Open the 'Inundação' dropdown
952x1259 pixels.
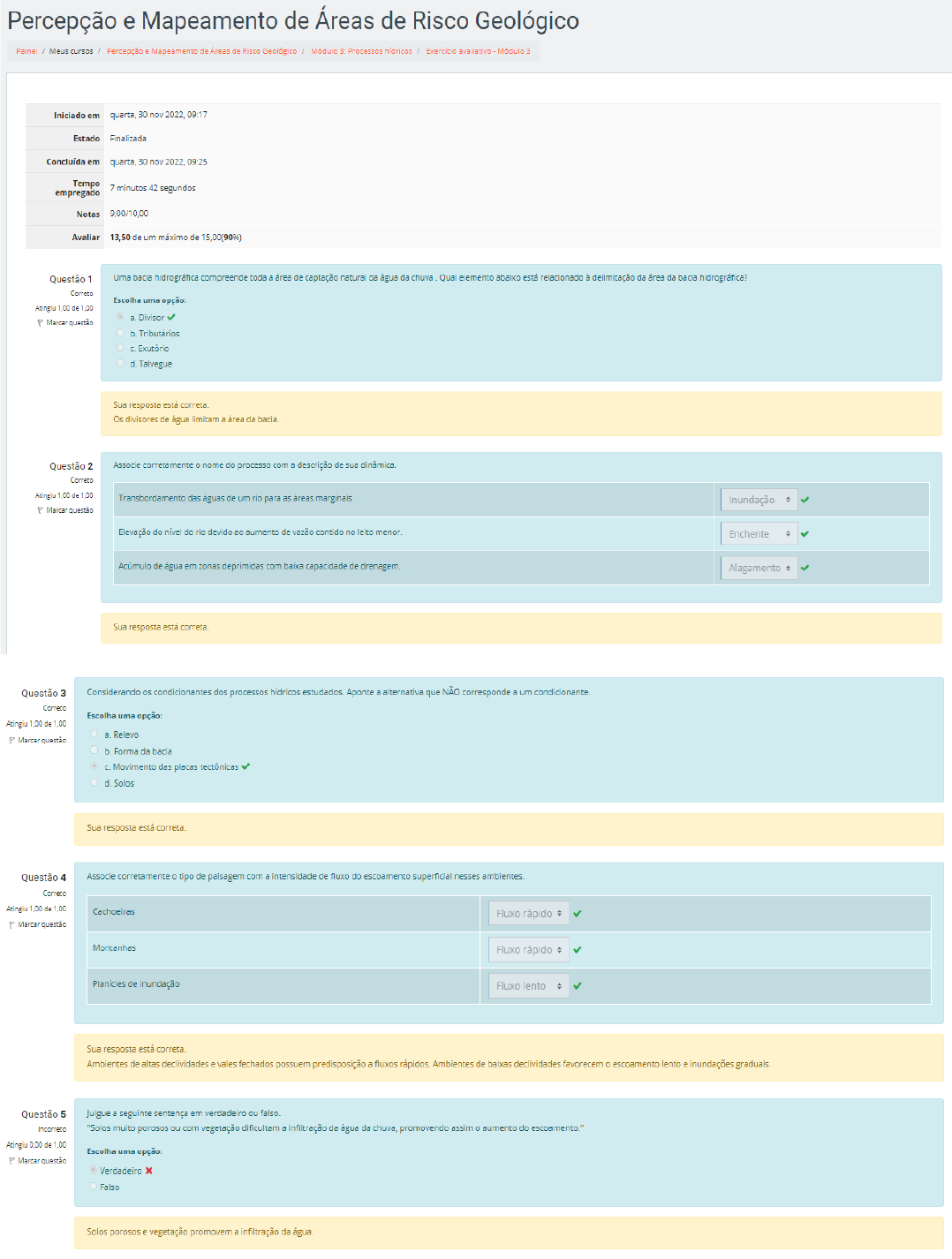point(759,500)
